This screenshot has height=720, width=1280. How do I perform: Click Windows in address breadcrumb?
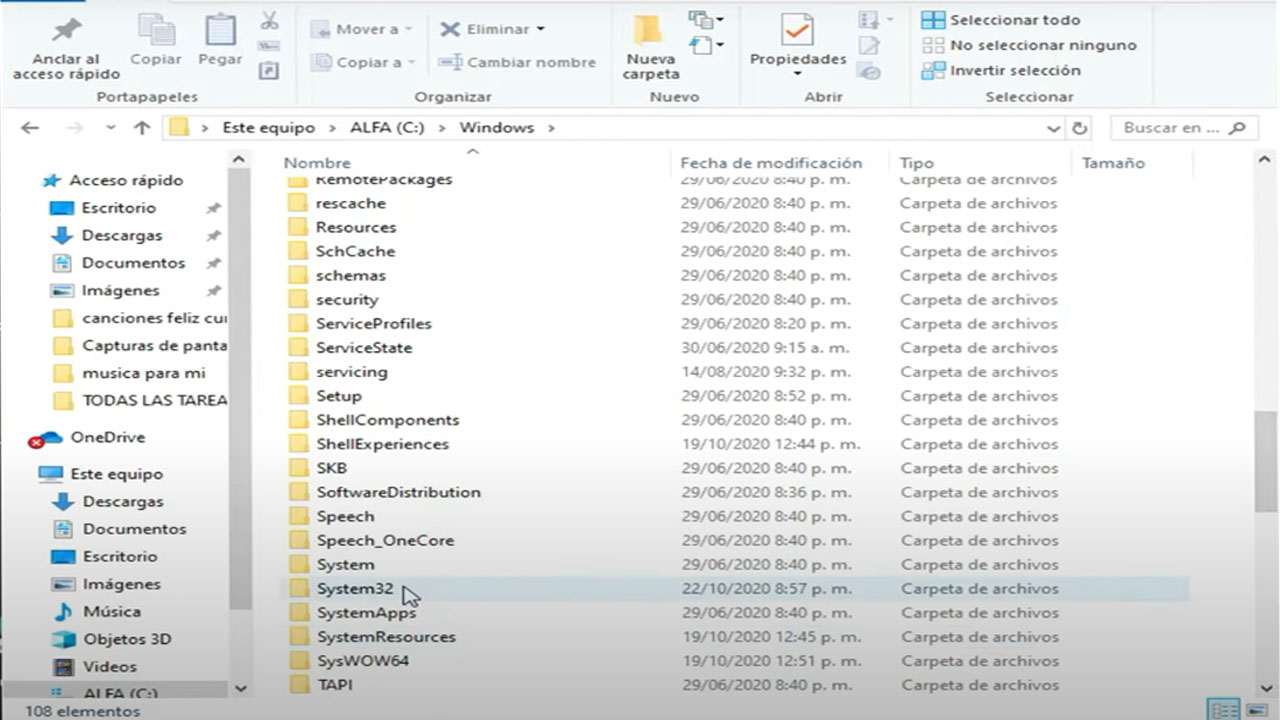pyautogui.click(x=496, y=128)
